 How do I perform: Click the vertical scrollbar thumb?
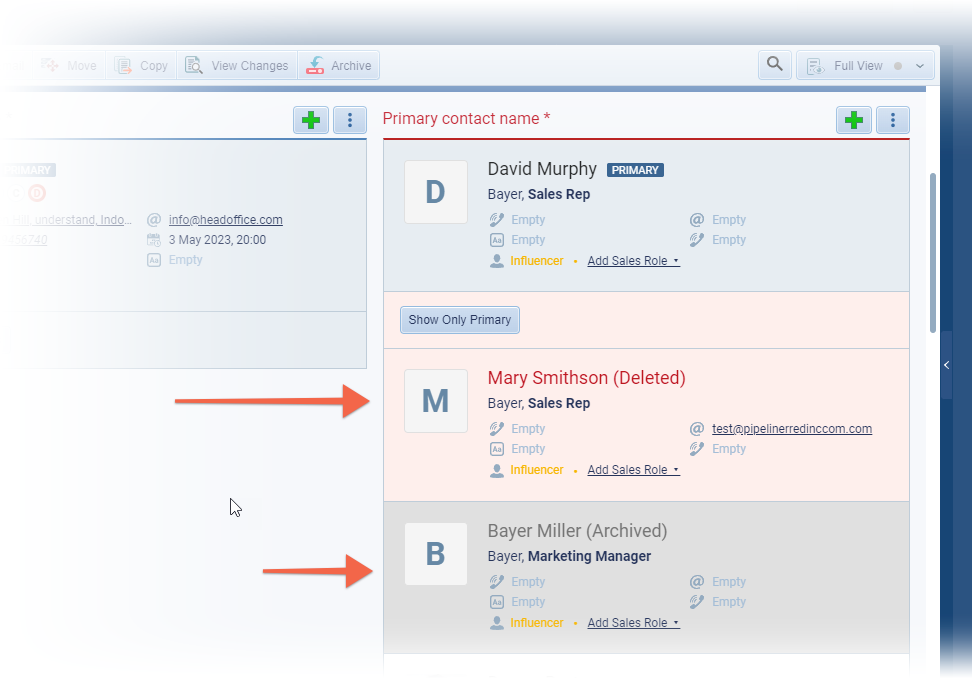point(933,253)
